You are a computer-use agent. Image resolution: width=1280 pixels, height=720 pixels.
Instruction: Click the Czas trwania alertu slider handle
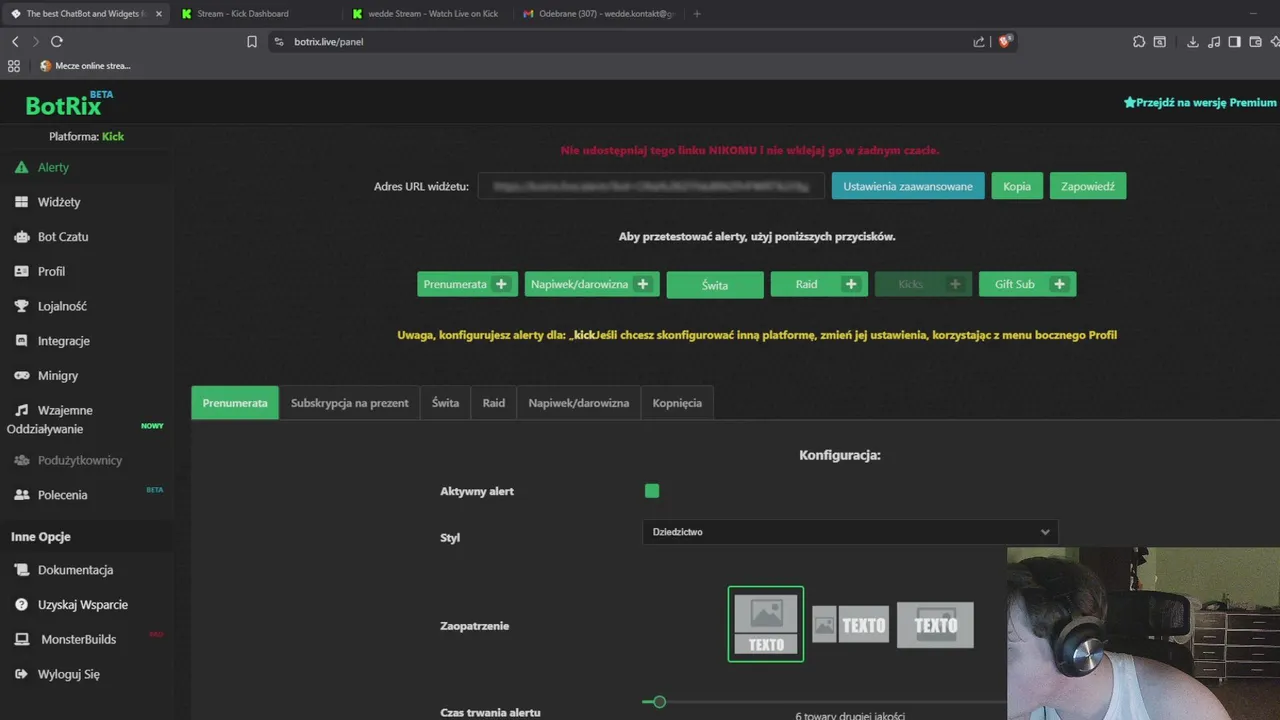(x=659, y=702)
